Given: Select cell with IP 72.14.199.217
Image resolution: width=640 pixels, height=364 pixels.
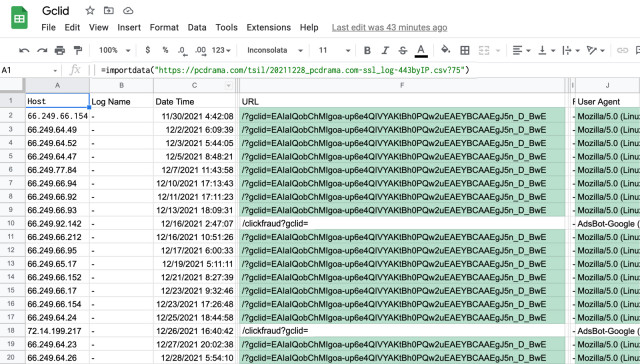Looking at the screenshot, I should pyautogui.click(x=58, y=331).
